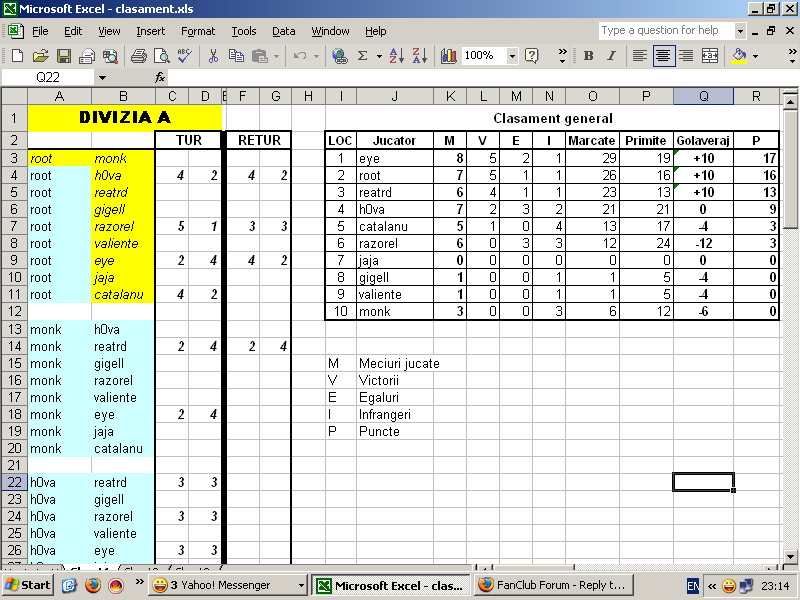Open the Fill Color dropdown arrow

pyautogui.click(x=755, y=56)
